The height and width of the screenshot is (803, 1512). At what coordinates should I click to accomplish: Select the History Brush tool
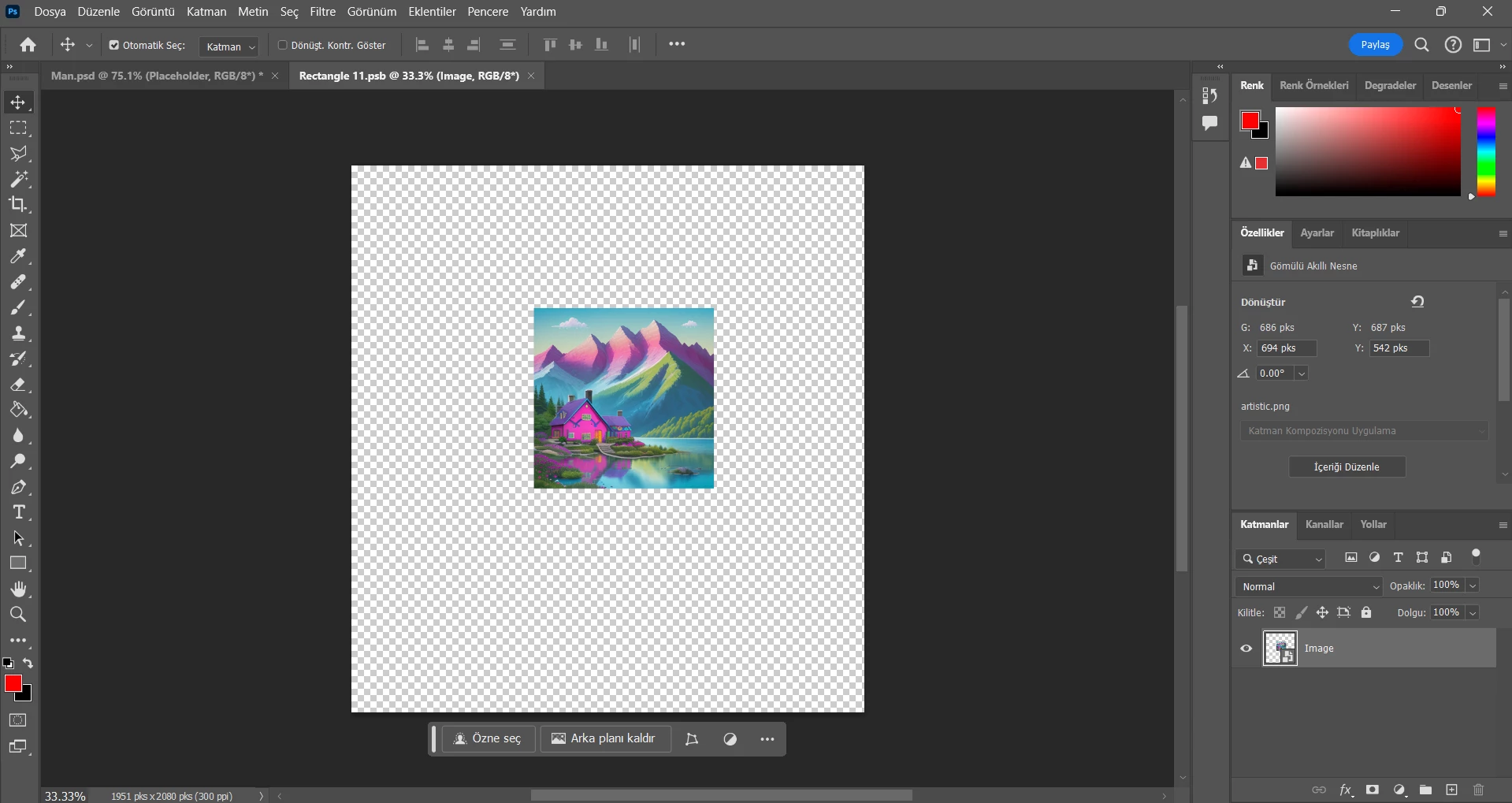tap(18, 359)
